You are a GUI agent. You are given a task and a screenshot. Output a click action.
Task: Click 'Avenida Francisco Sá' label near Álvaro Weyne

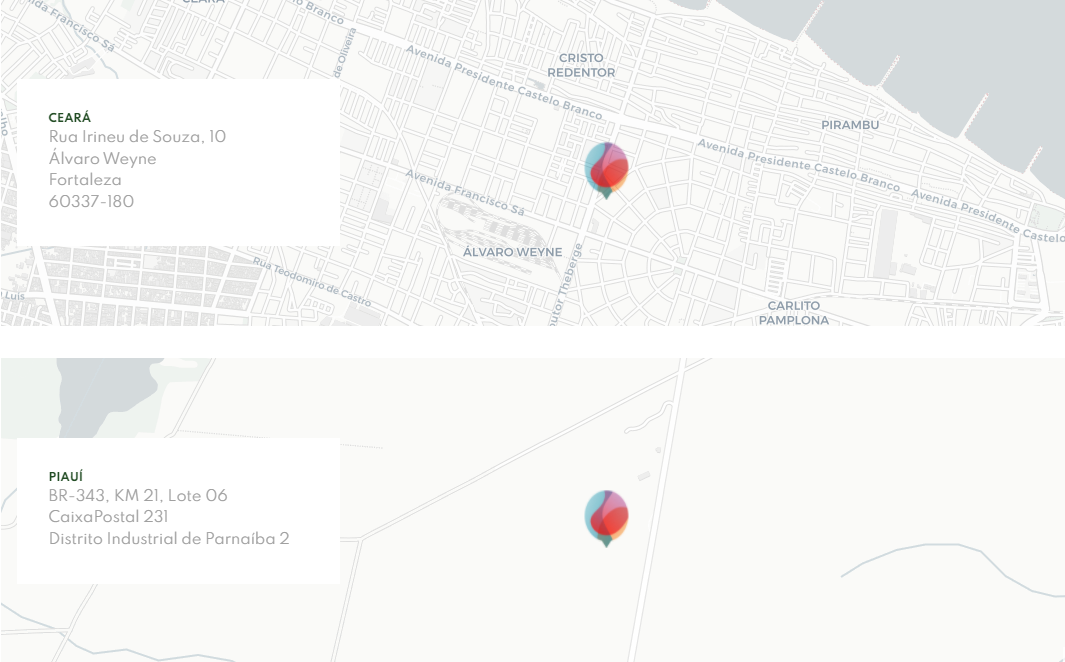[x=465, y=193]
